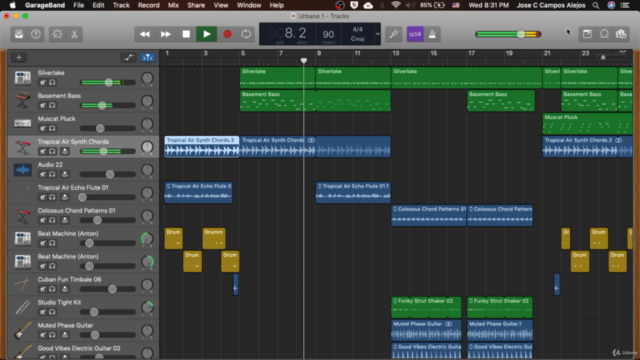Stop playback

[186, 34]
